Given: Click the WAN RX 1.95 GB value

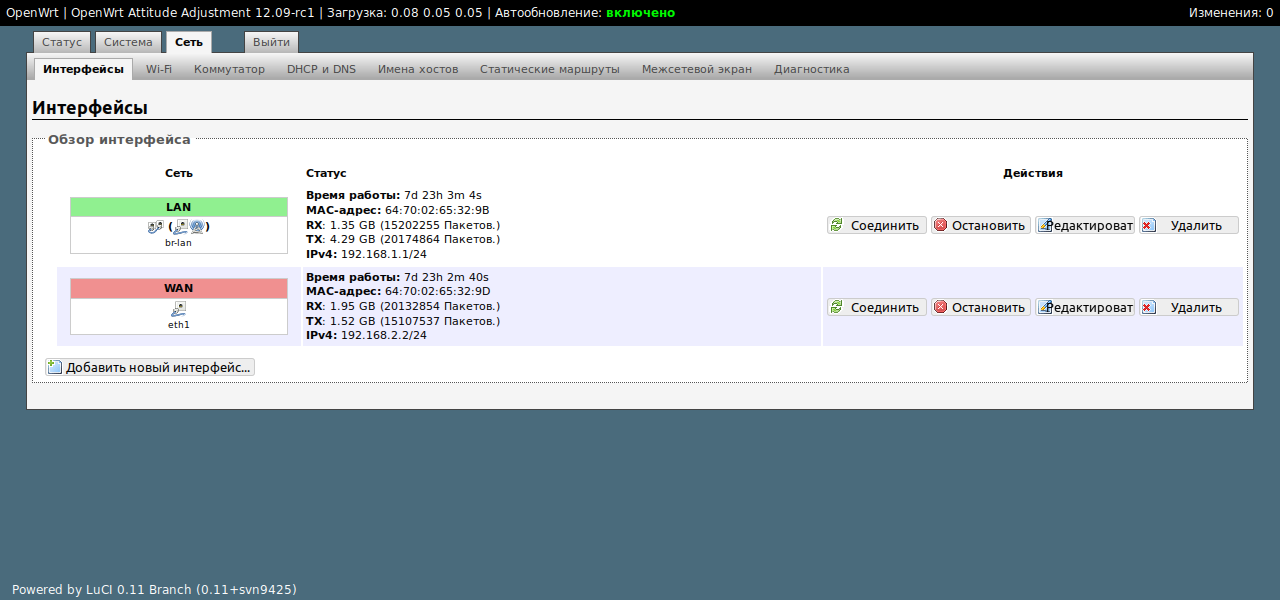Looking at the screenshot, I should point(415,306).
